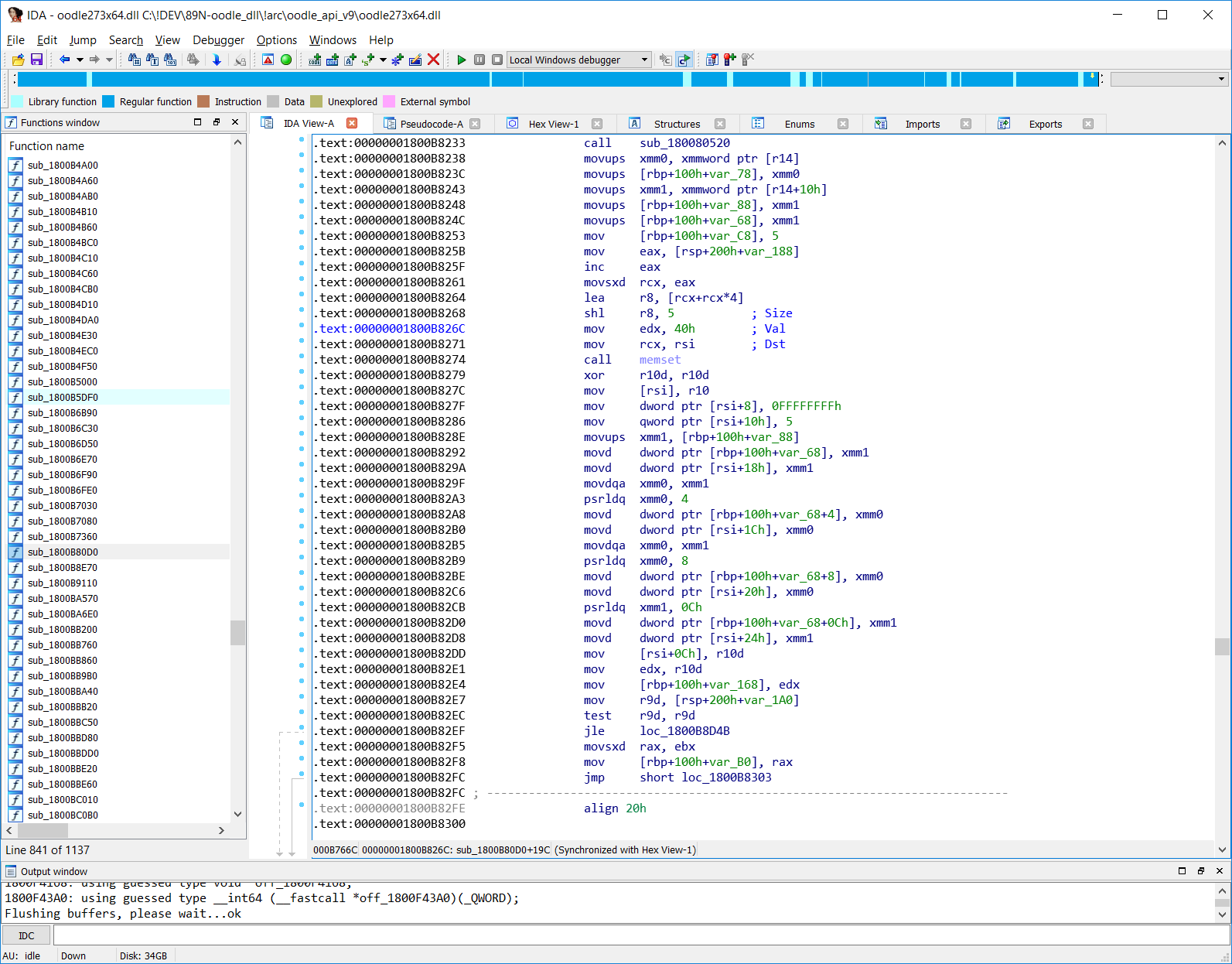This screenshot has height=964, width=1232.
Task: Click the Regular function blue color swatch
Action: (108, 101)
